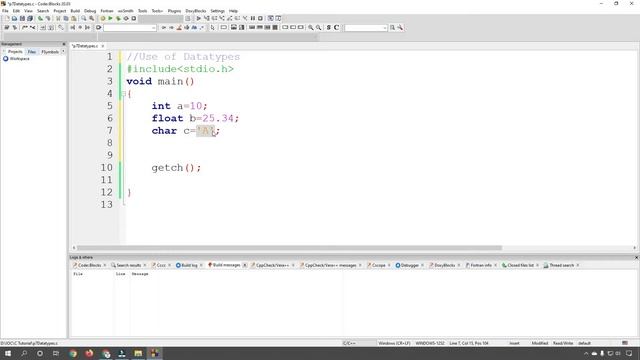Open the Edit menu
Image resolution: width=640 pixels, height=360 pixels.
tap(16, 11)
